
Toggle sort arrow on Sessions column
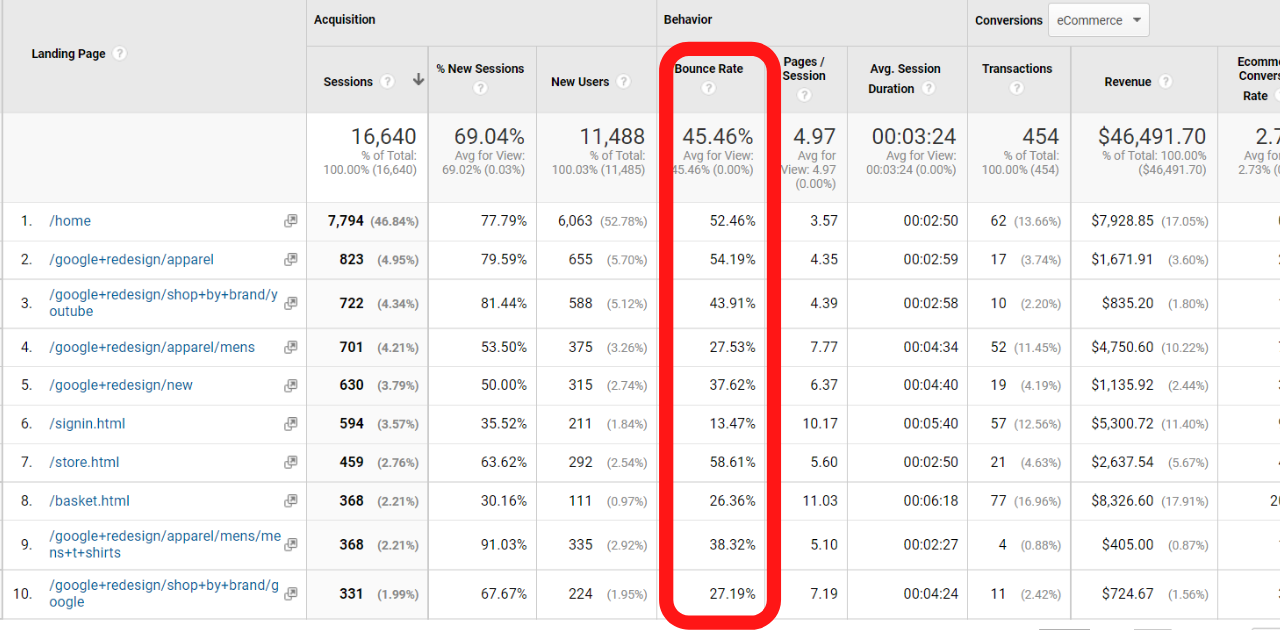(418, 81)
